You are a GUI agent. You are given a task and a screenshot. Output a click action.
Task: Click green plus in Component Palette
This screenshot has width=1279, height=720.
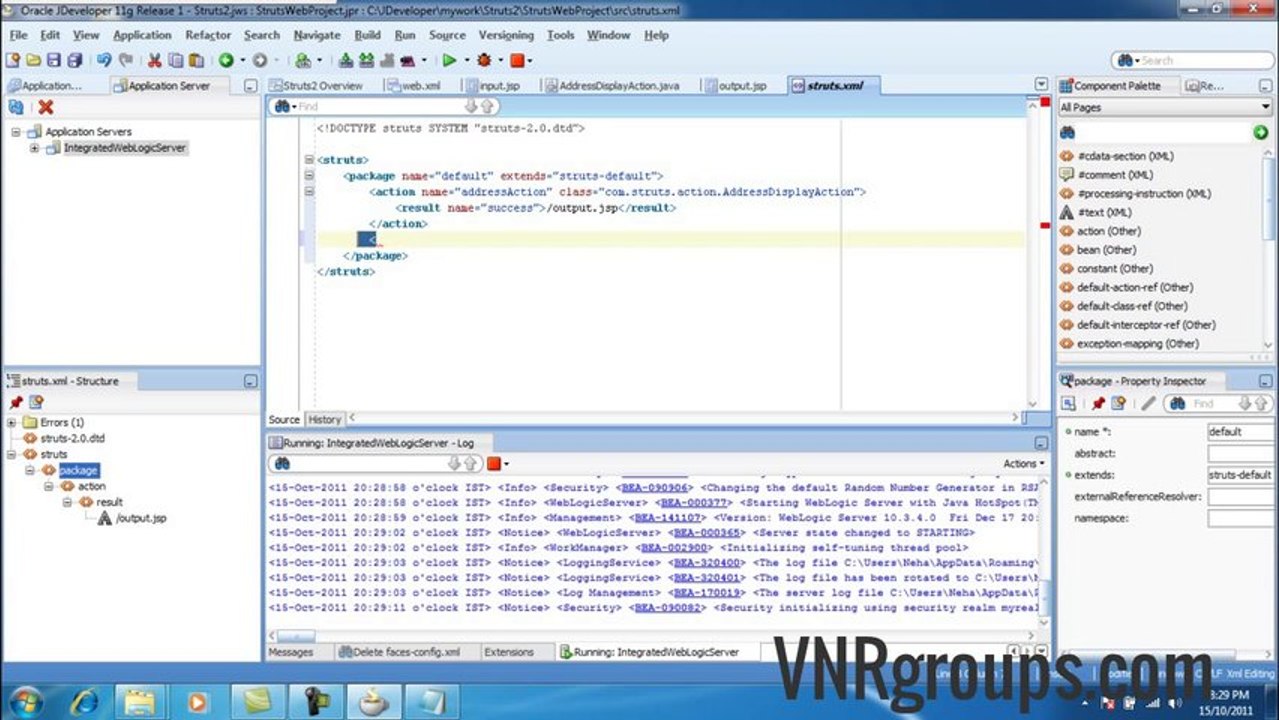coord(1261,132)
